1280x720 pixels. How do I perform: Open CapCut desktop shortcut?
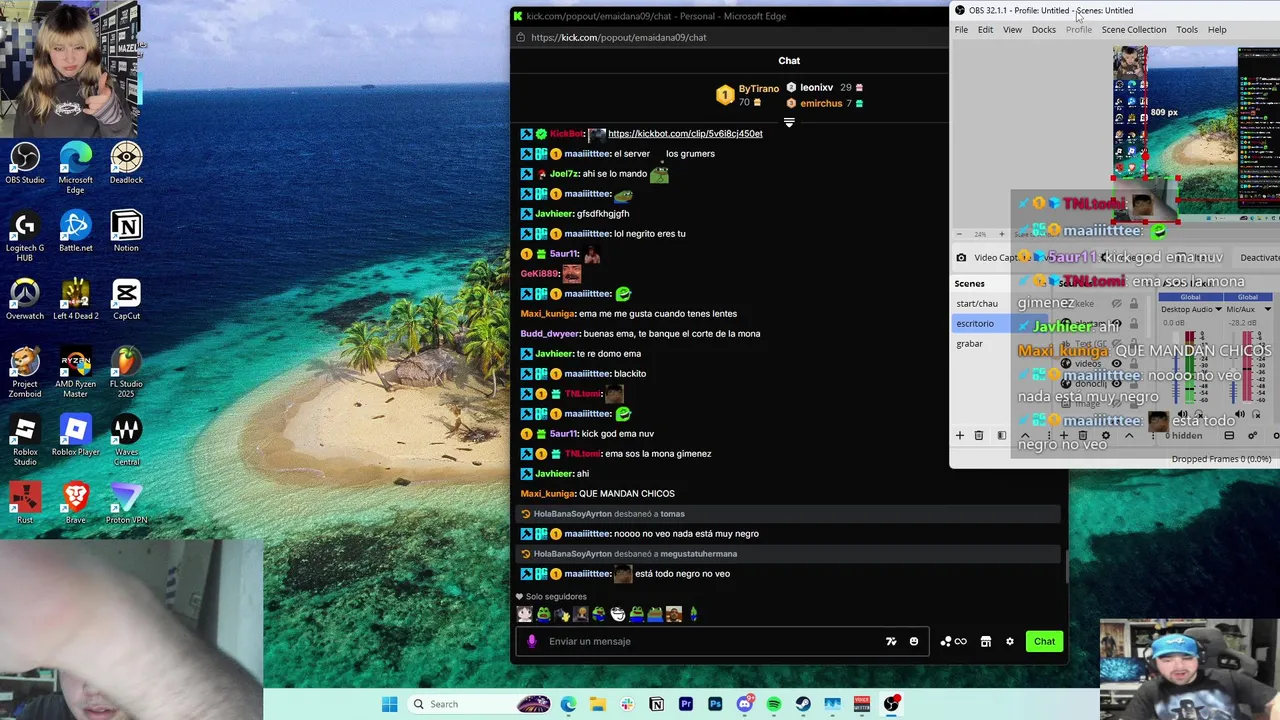pos(126,300)
